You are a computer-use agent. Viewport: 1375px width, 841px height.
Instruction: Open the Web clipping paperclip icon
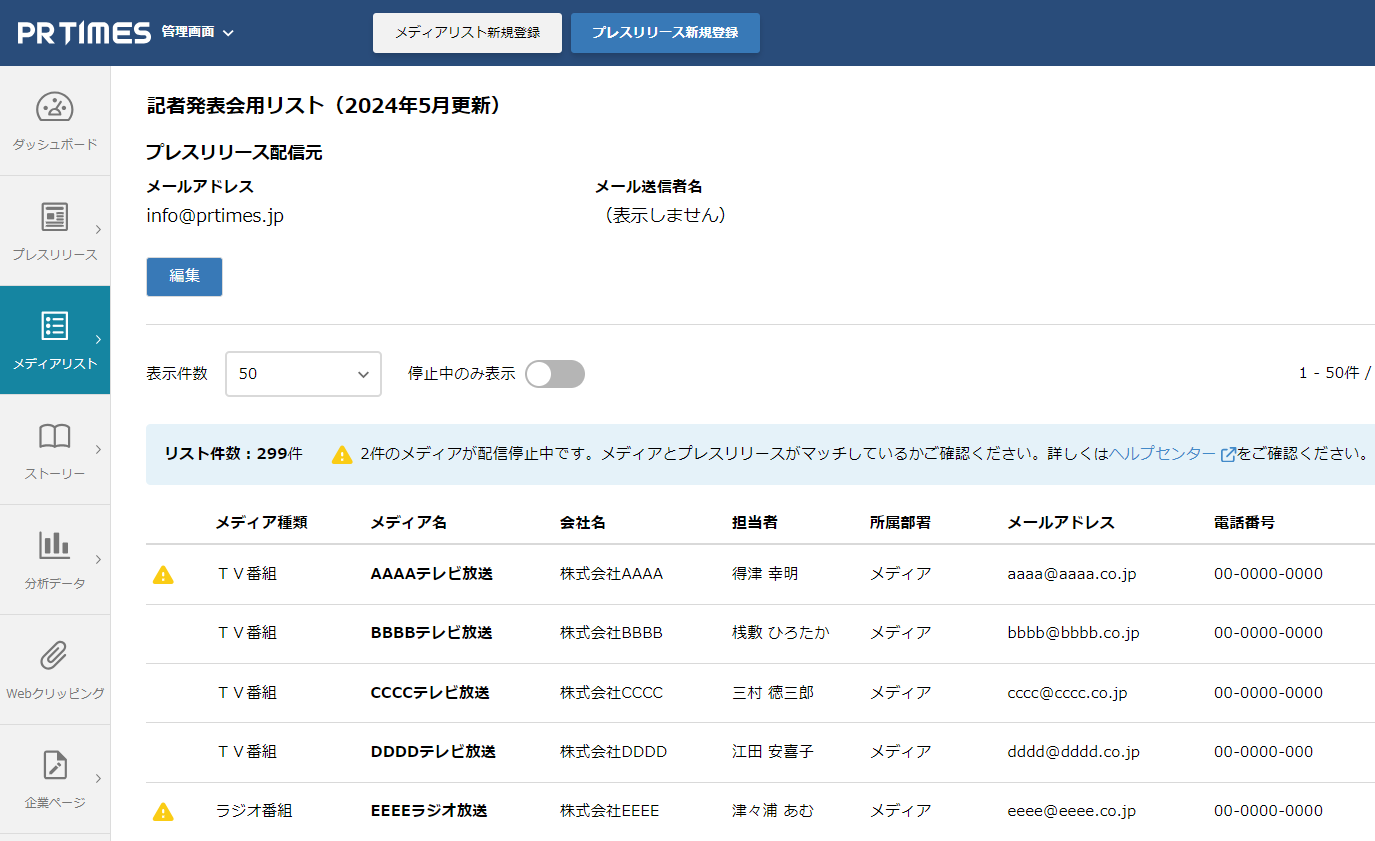[55, 655]
